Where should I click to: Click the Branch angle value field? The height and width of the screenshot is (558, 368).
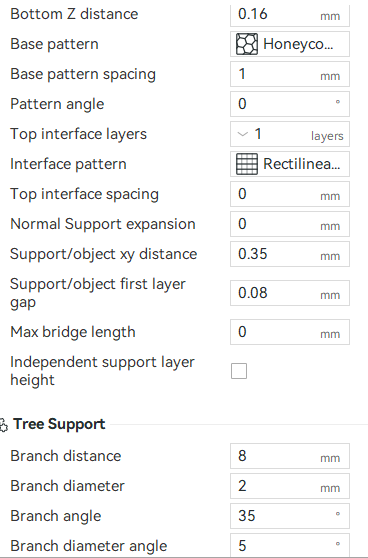point(290,516)
